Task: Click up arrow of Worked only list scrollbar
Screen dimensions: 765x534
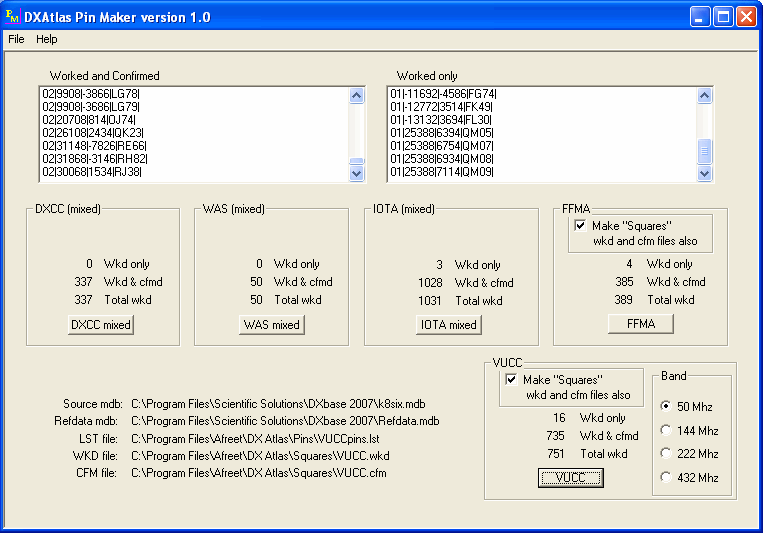Action: point(705,96)
